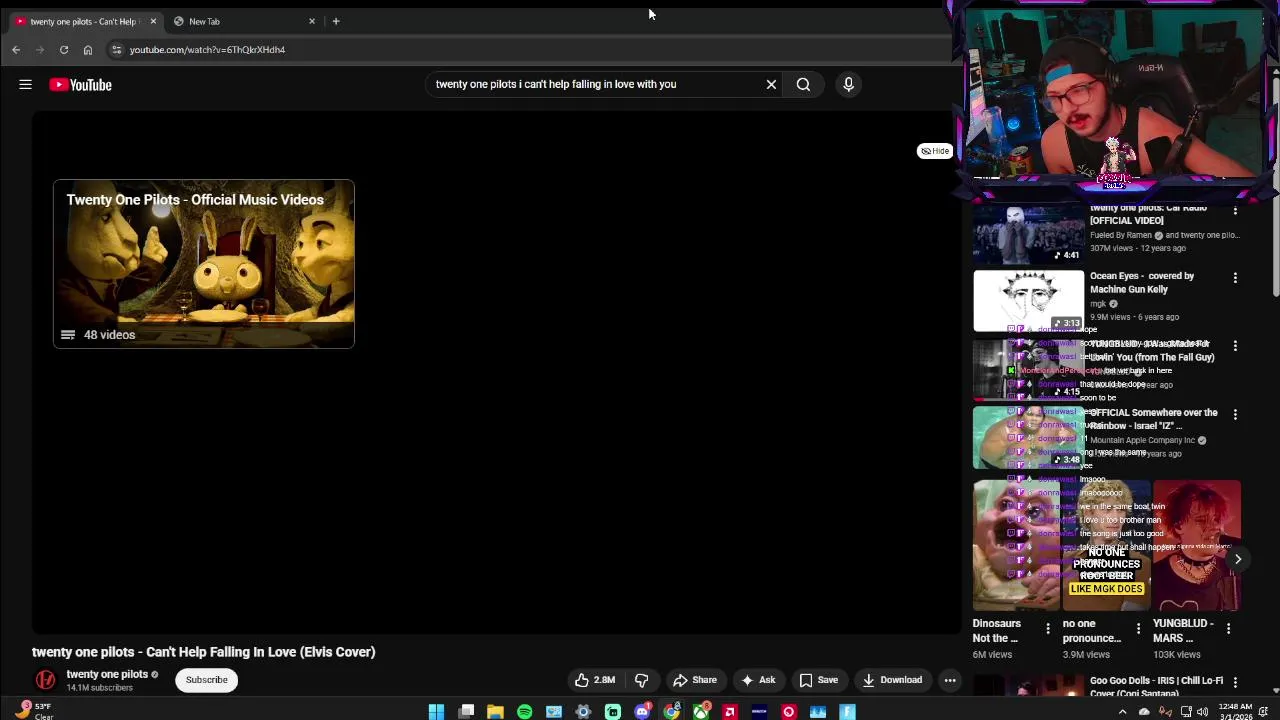Close the twenty one pilots tab

click(153, 21)
